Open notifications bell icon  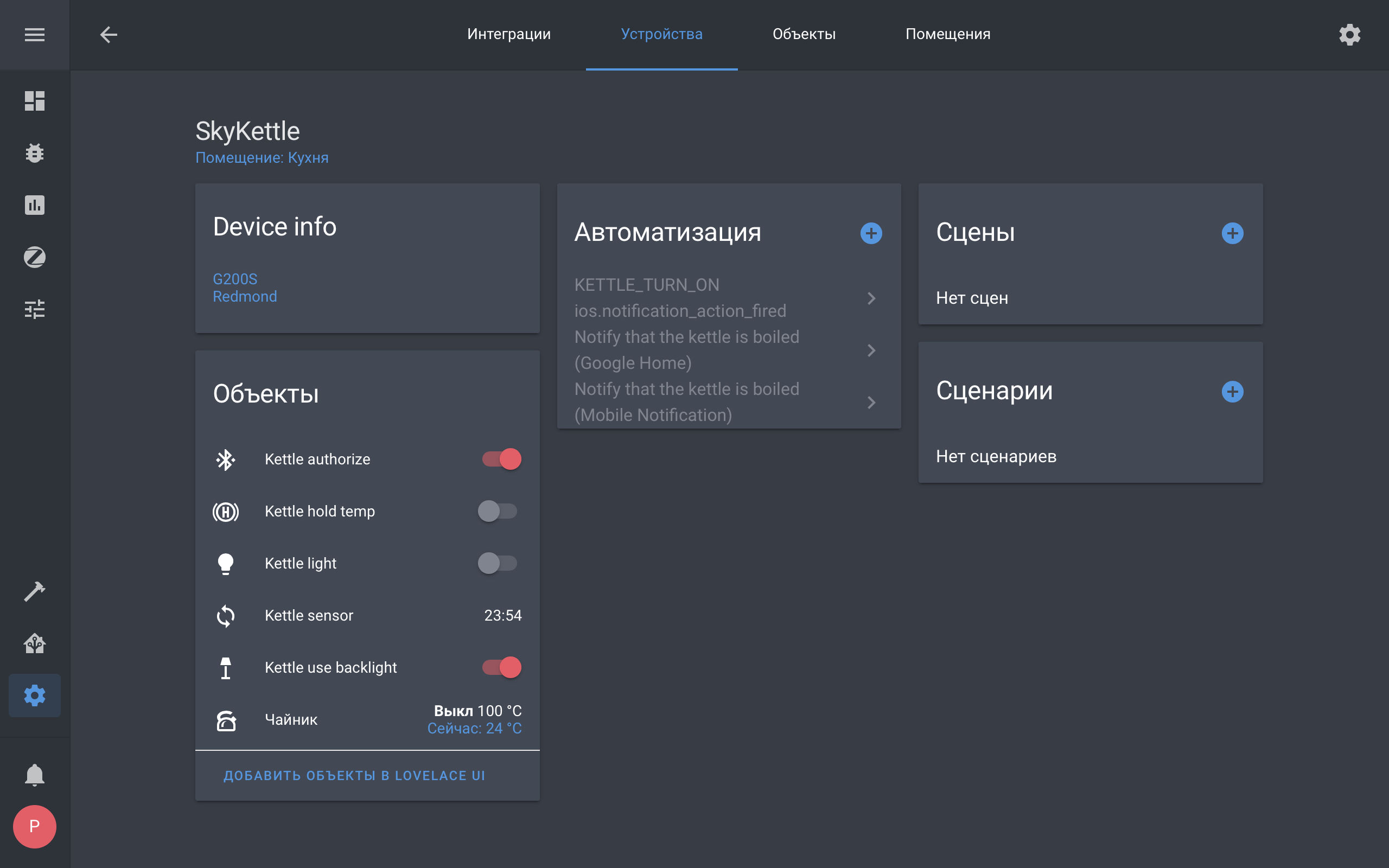[34, 775]
